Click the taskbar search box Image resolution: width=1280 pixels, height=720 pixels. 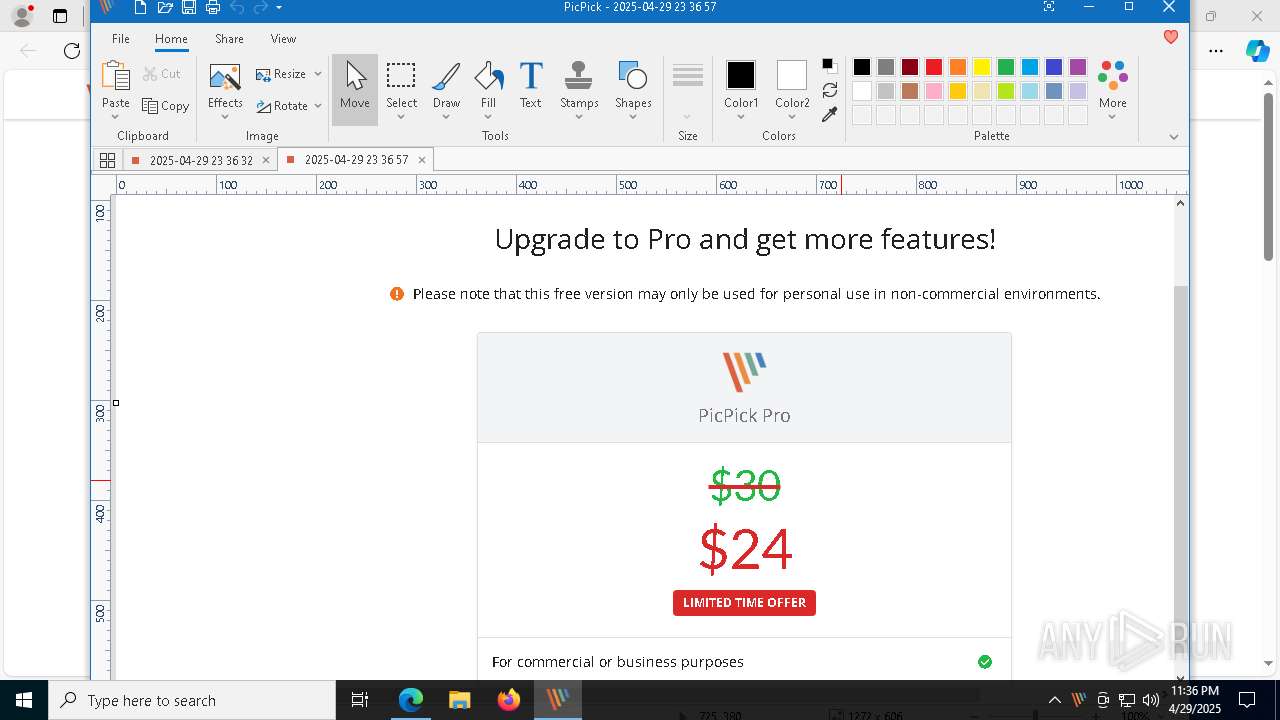coord(192,700)
